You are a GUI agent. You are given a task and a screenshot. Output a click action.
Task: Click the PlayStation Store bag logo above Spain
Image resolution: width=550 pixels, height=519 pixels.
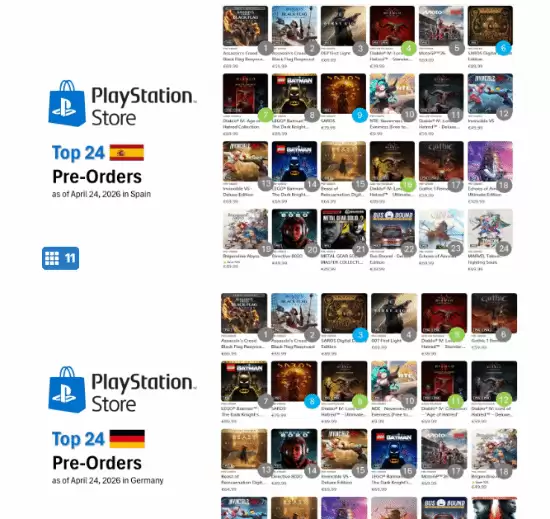pos(67,103)
